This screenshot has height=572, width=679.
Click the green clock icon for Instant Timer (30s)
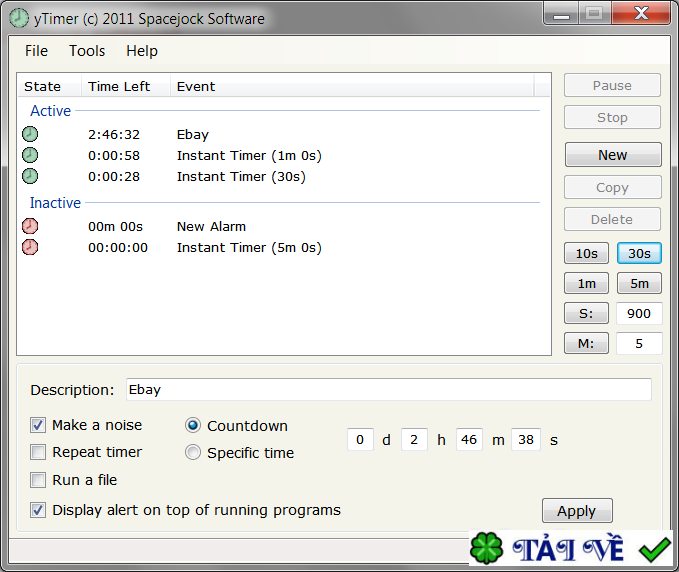[30, 176]
